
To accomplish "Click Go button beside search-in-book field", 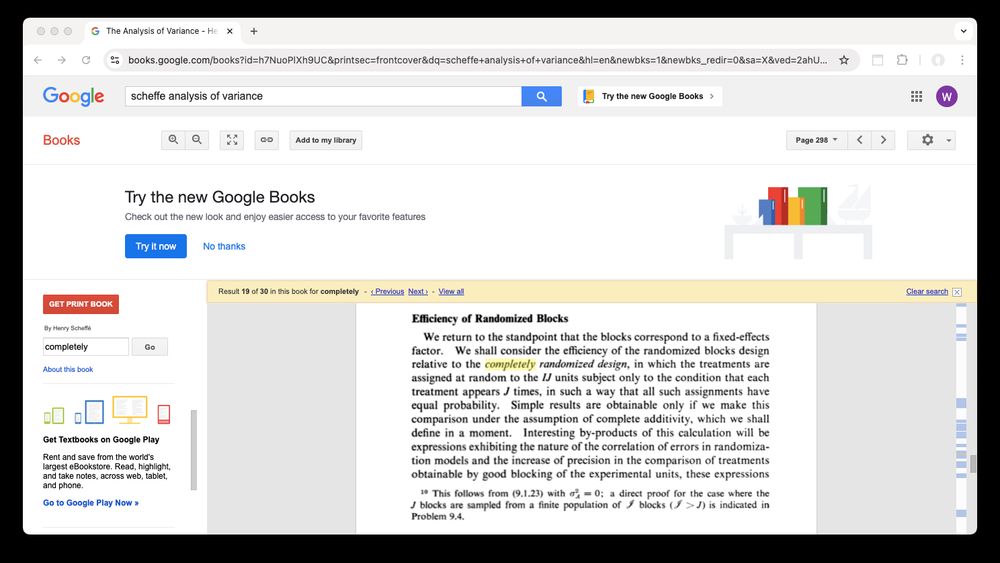I will click(x=150, y=347).
